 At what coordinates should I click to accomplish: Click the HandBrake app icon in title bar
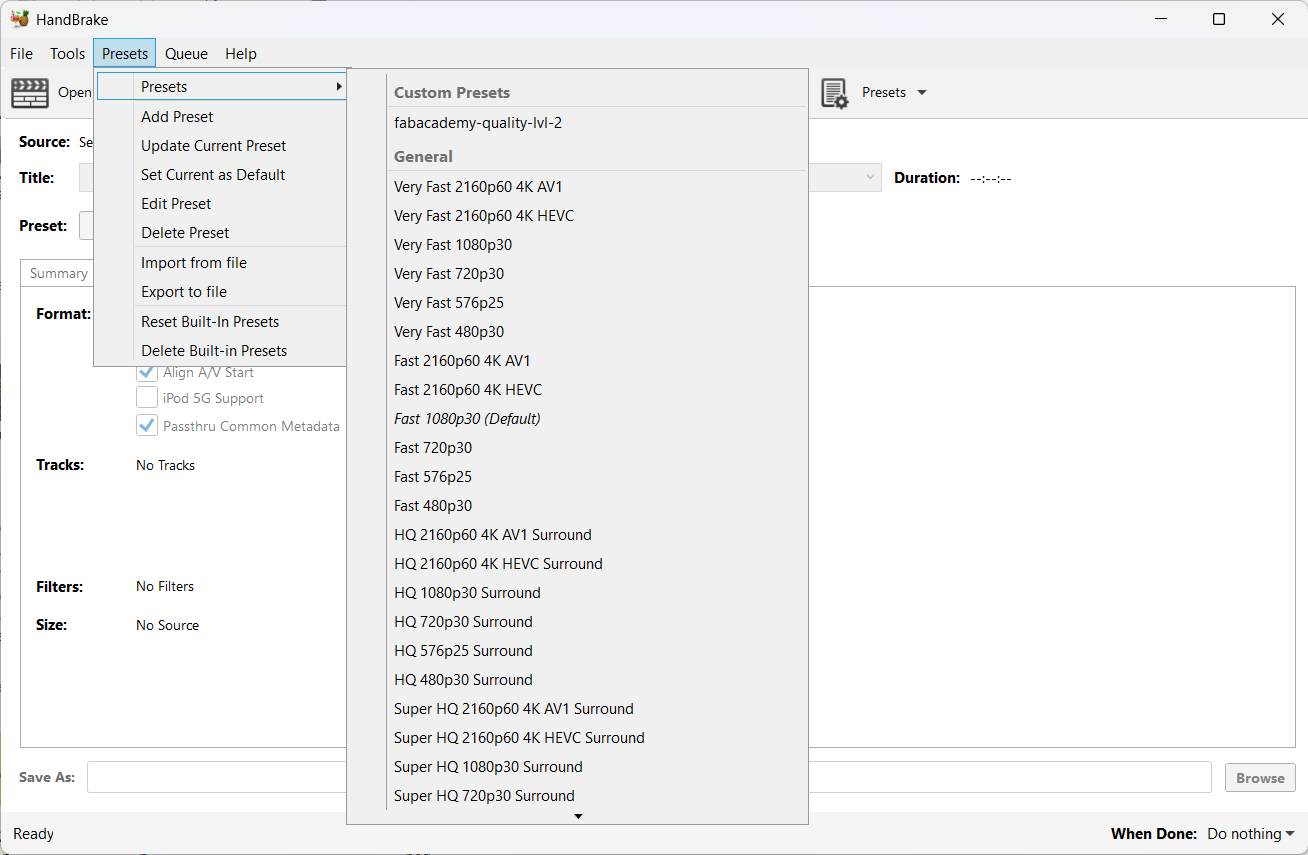pos(19,19)
